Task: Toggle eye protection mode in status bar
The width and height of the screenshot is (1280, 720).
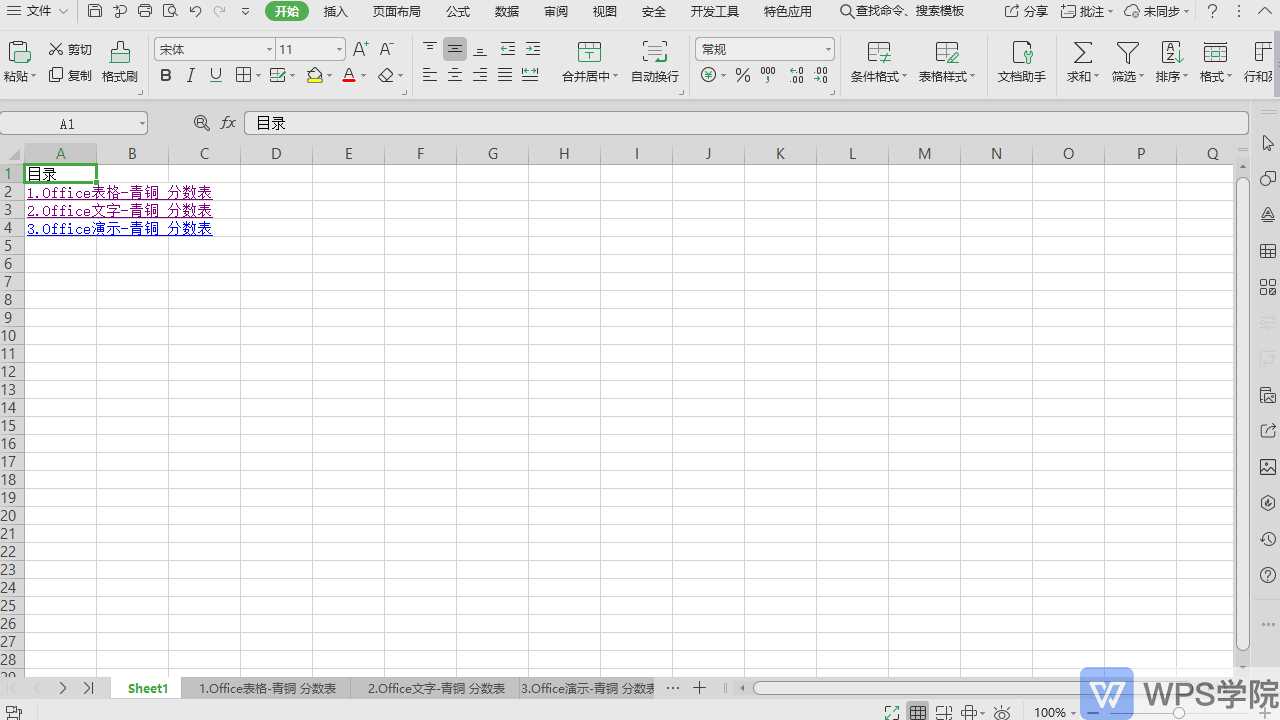Action: click(1002, 713)
